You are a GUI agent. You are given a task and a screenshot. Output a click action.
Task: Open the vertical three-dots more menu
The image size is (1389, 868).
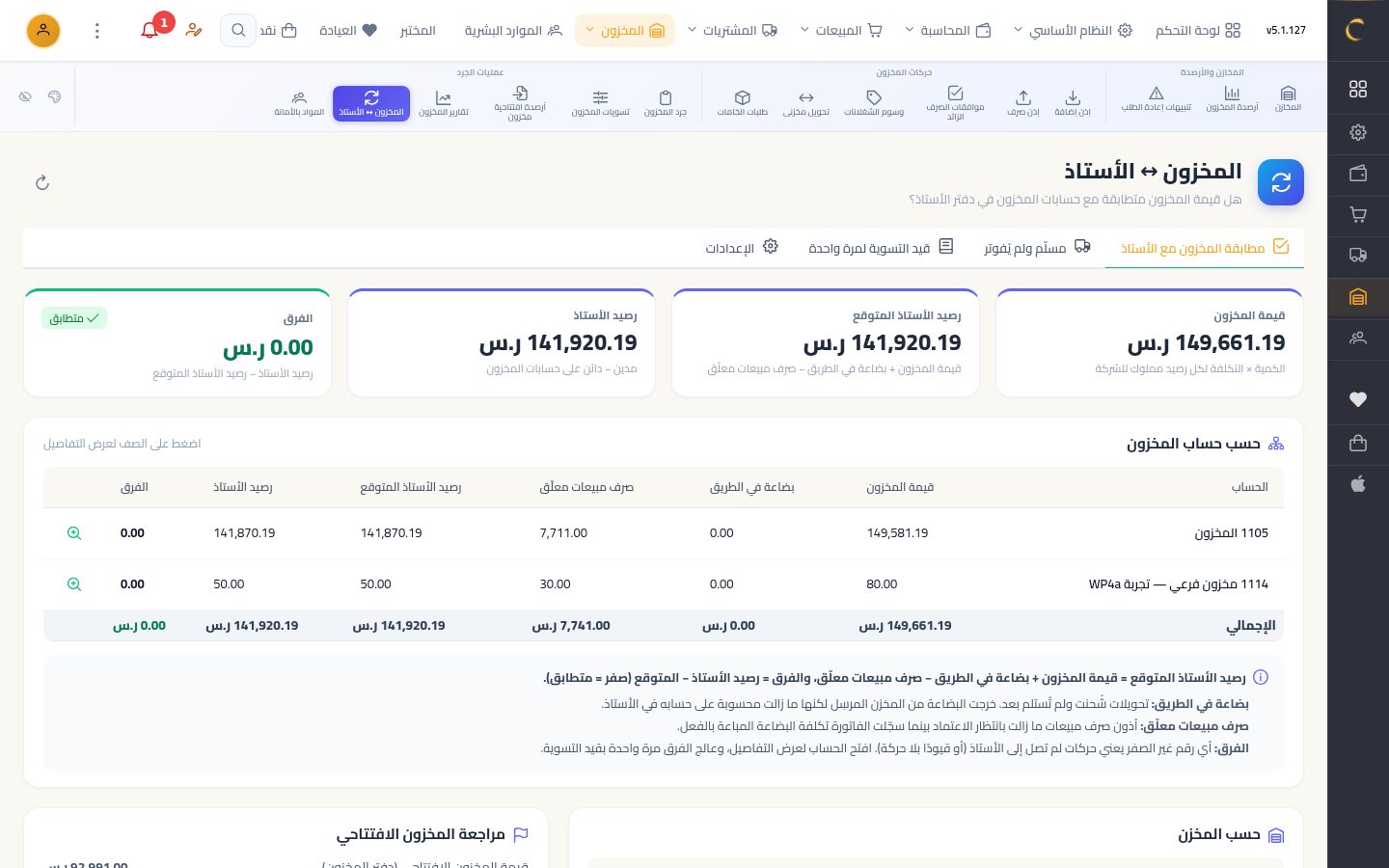[97, 31]
